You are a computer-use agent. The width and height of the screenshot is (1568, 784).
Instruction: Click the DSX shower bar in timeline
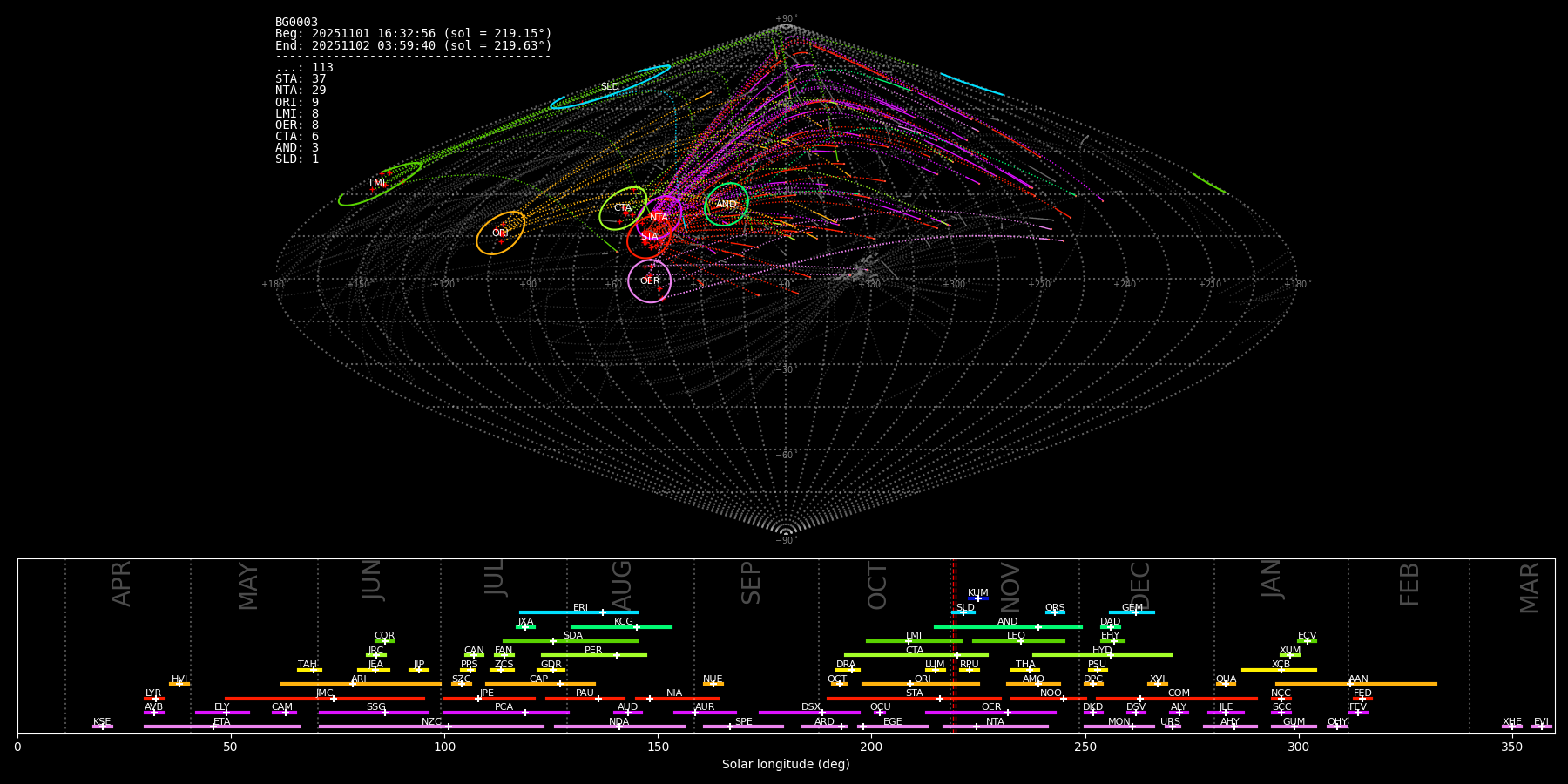[x=809, y=713]
